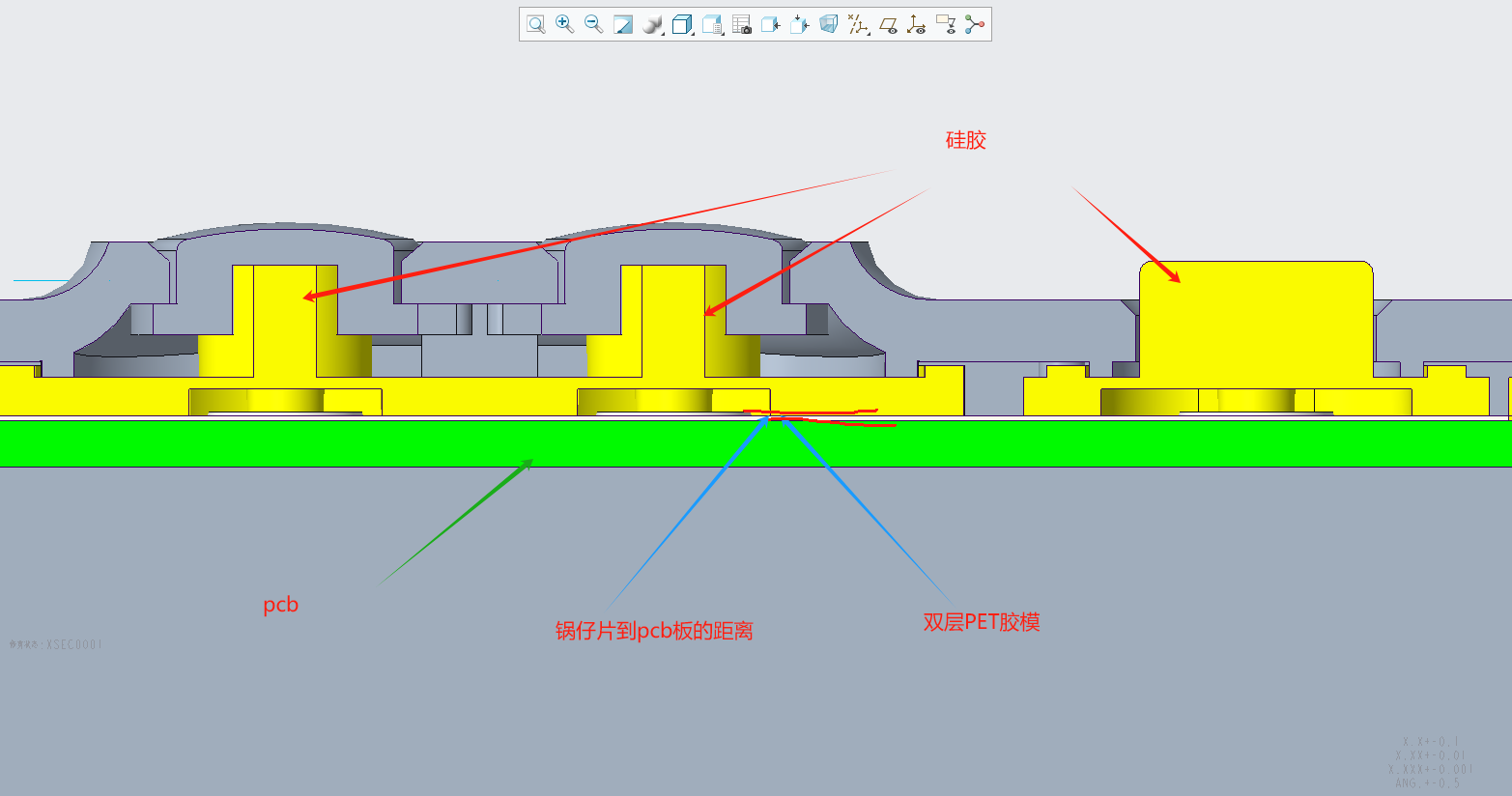Click the Refit view icon

(536, 24)
